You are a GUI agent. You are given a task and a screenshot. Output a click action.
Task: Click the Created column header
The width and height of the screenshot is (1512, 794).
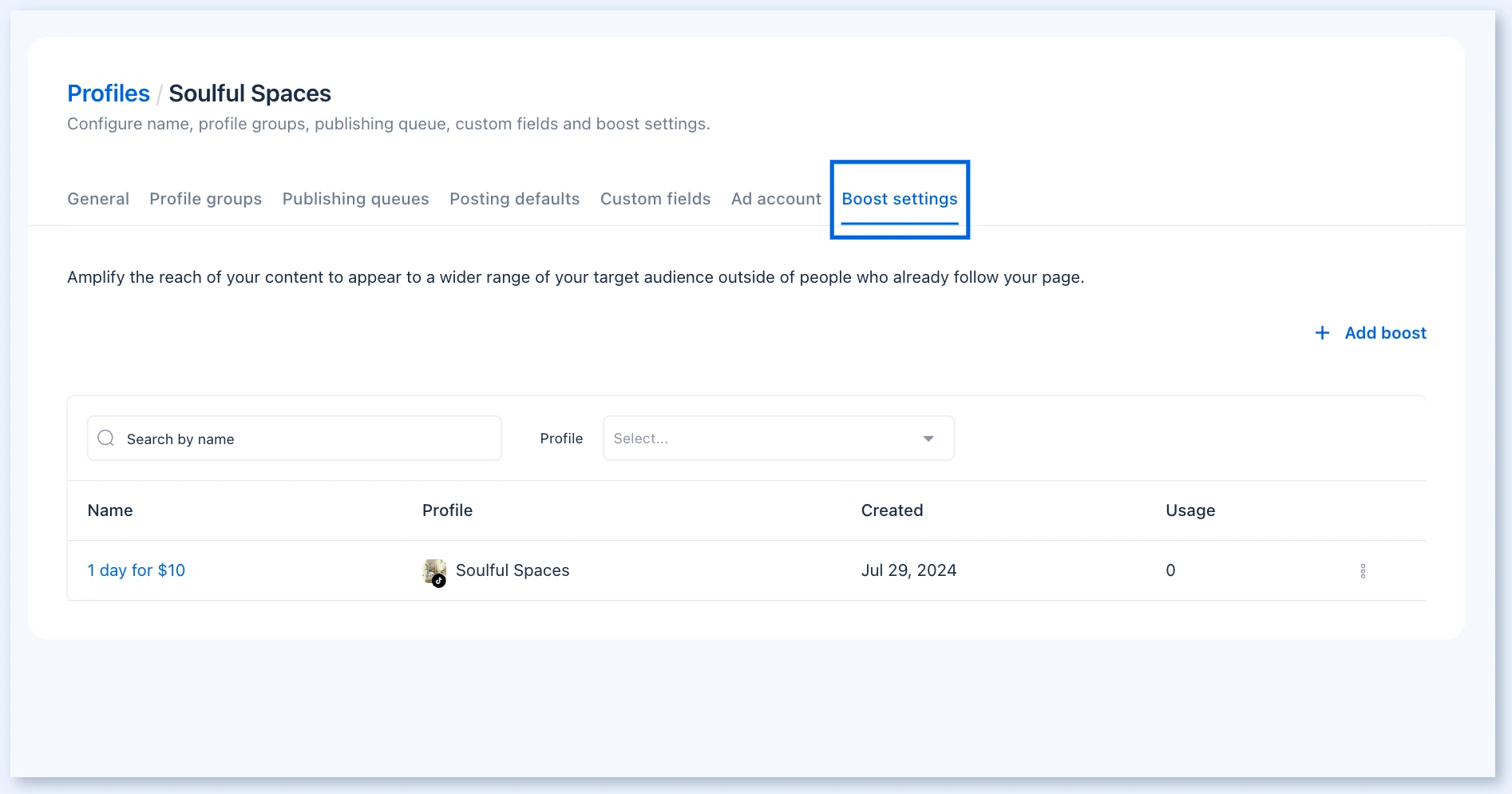click(x=892, y=510)
